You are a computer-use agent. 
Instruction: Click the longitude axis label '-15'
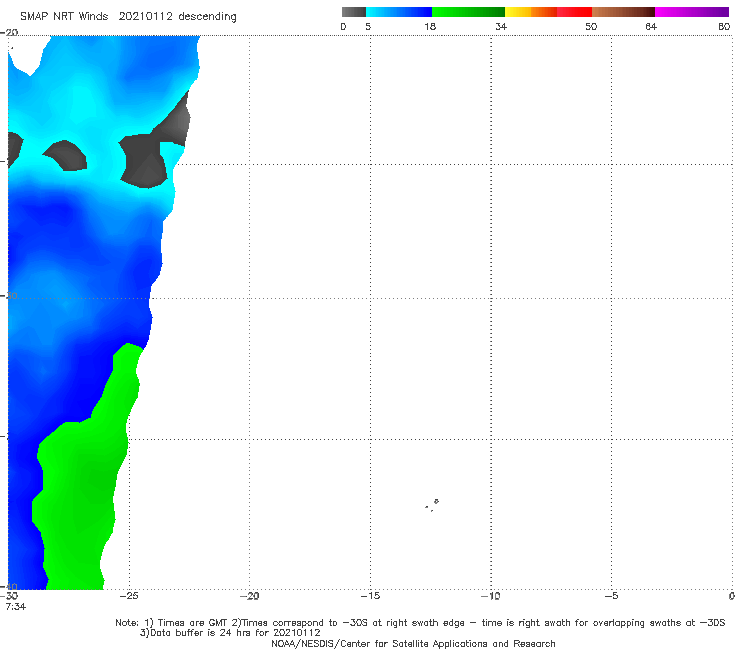(370, 596)
